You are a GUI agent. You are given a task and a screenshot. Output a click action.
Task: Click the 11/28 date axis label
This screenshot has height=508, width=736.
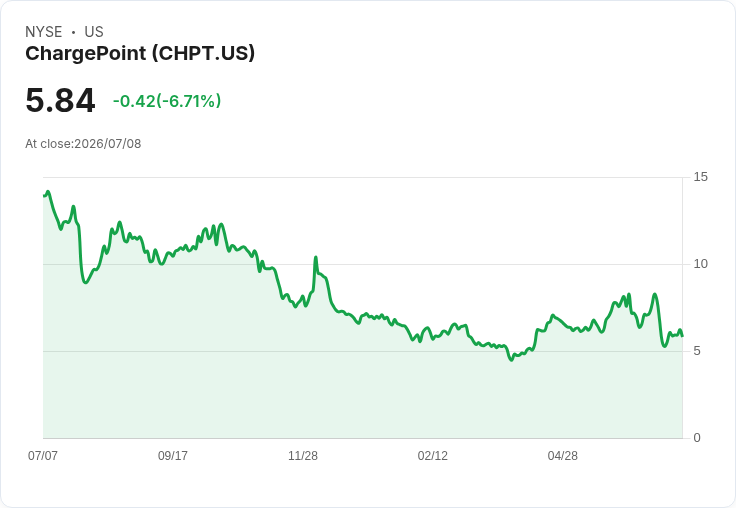[303, 455]
